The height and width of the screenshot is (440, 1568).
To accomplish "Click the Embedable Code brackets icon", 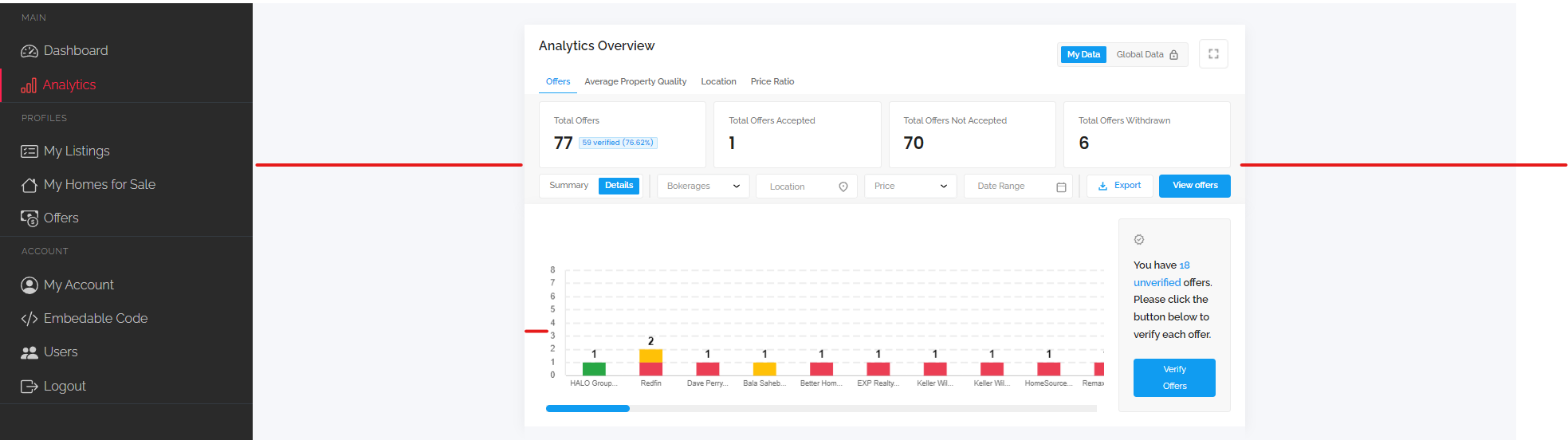I will point(29,319).
